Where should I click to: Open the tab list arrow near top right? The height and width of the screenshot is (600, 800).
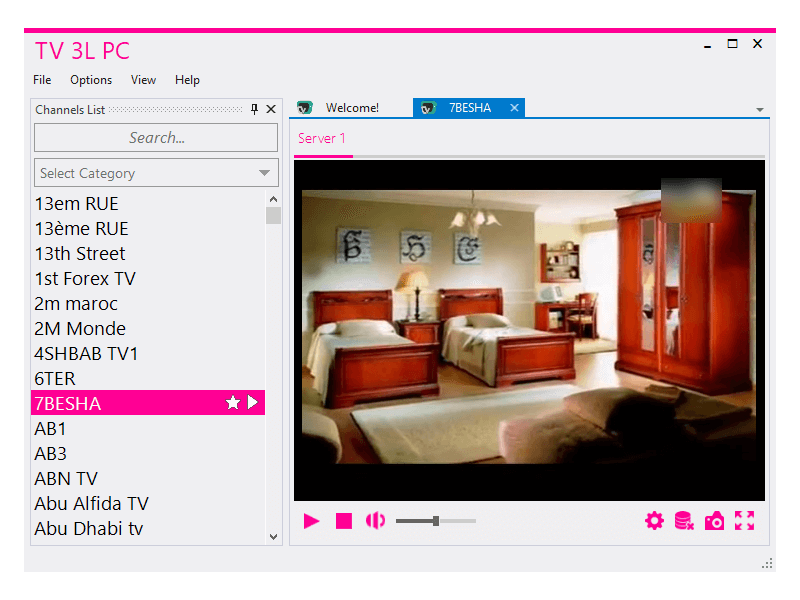pyautogui.click(x=758, y=107)
